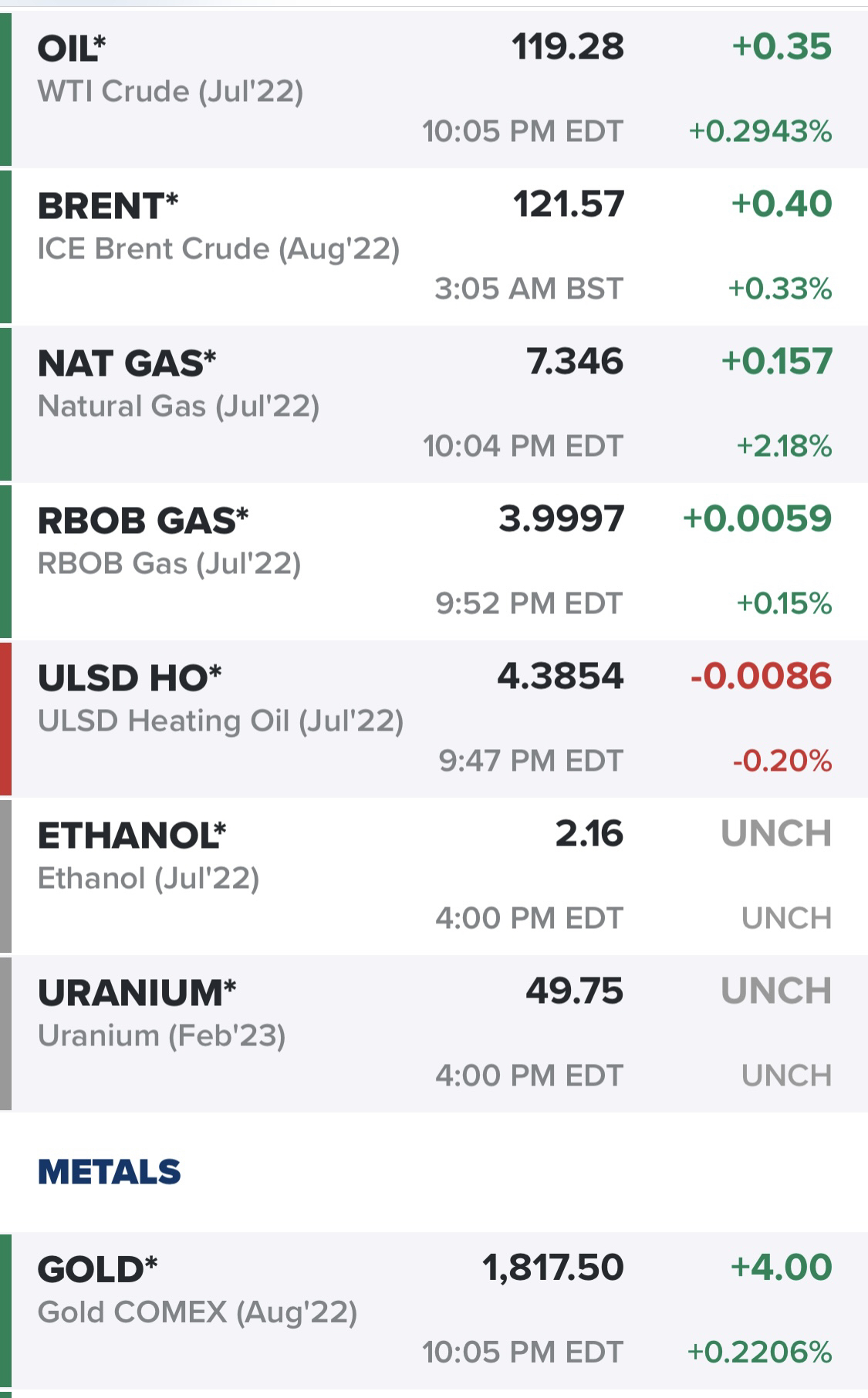The height and width of the screenshot is (1398, 868).
Task: Click the gold price 1,817.50
Action: [553, 1268]
